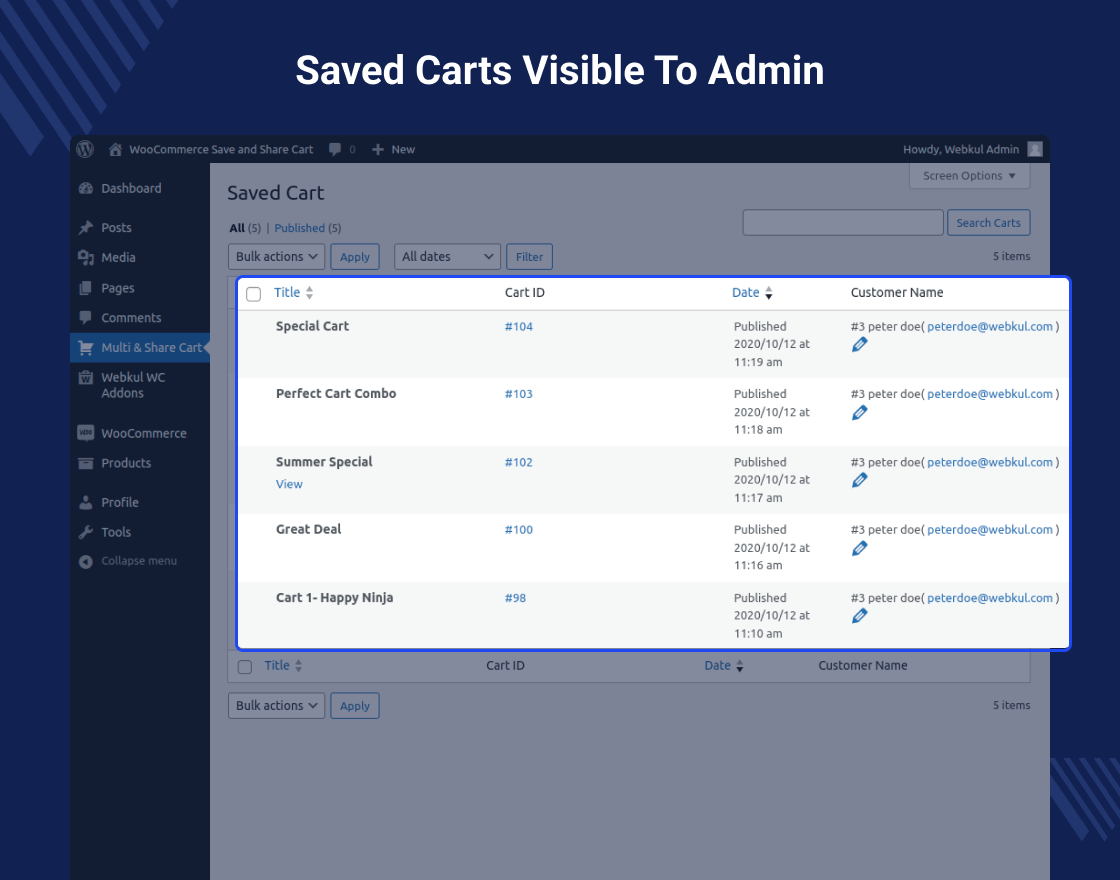
Task: Click the Webkul Admin avatar
Action: point(1034,149)
